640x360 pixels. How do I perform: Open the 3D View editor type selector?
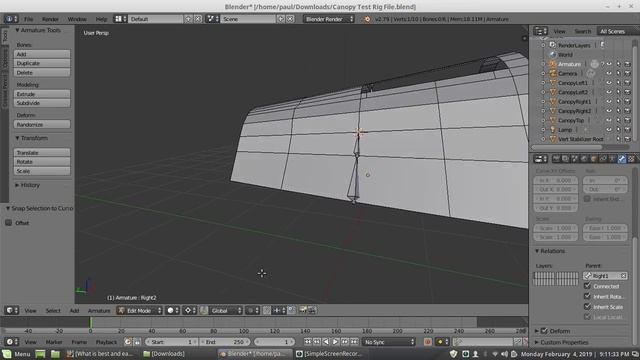[x=11, y=310]
